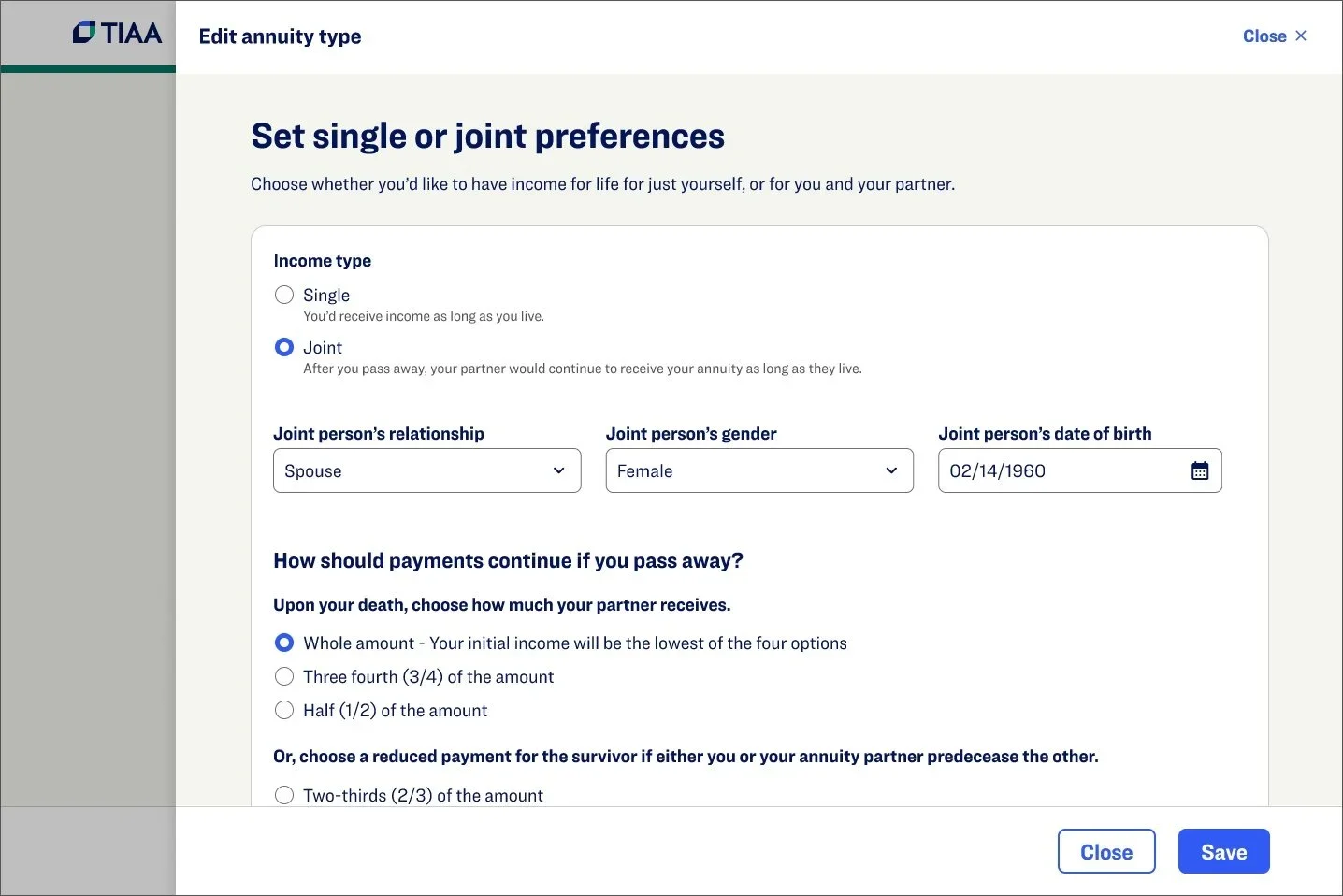Image resolution: width=1343 pixels, height=896 pixels.
Task: Click the Joint option label text
Action: click(323, 348)
